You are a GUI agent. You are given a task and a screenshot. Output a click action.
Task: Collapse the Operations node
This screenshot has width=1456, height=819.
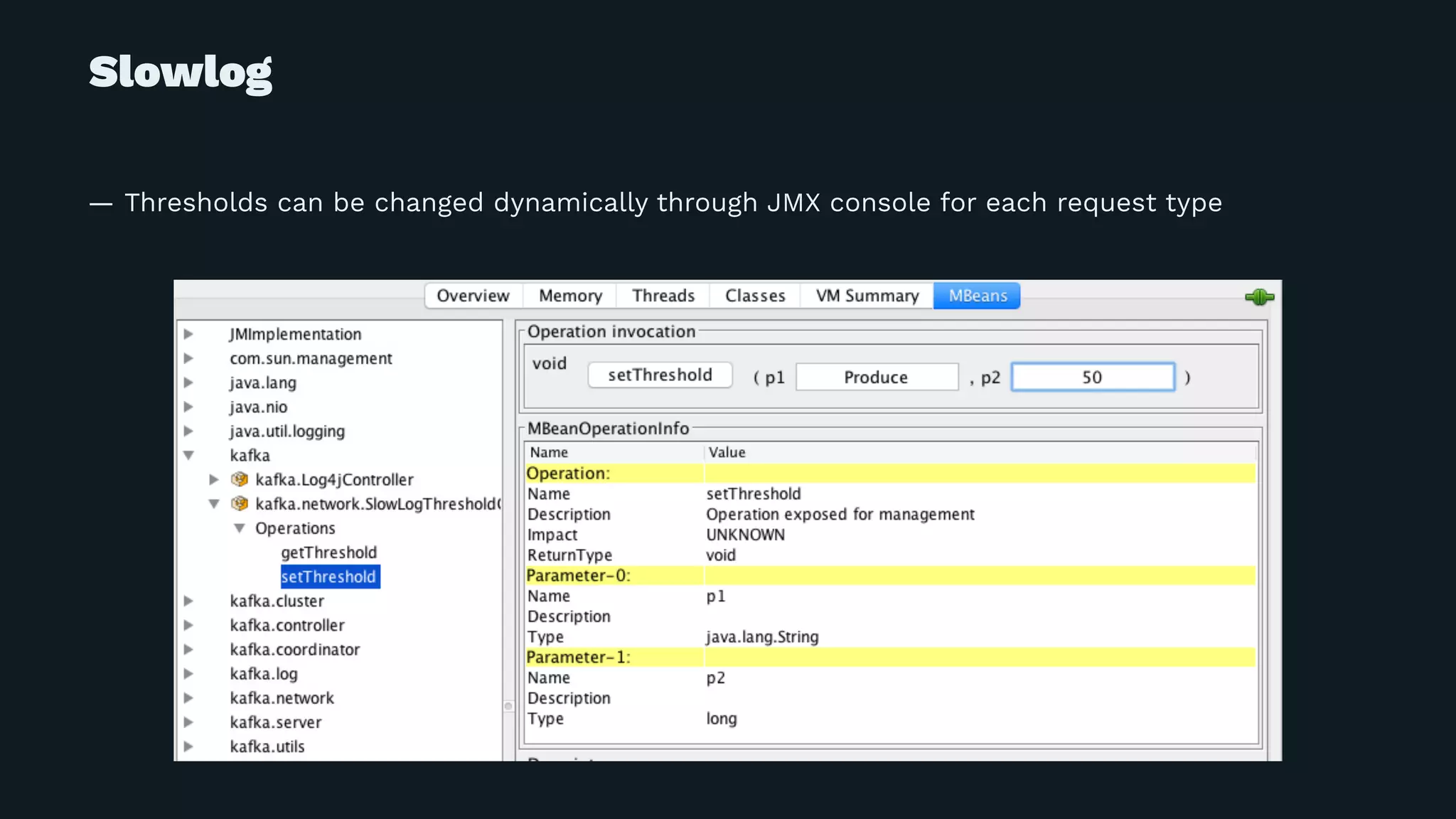pos(240,528)
